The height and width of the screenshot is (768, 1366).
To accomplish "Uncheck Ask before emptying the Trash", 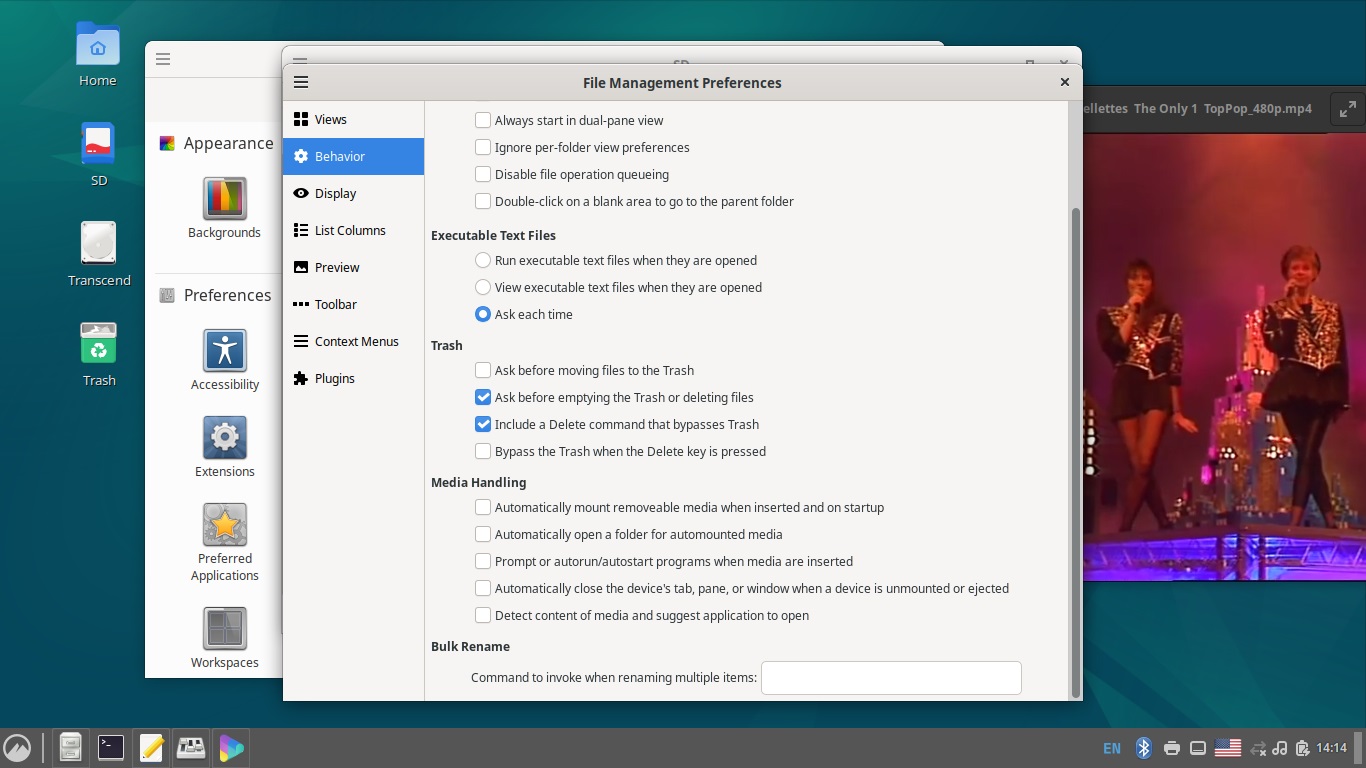I will [483, 397].
